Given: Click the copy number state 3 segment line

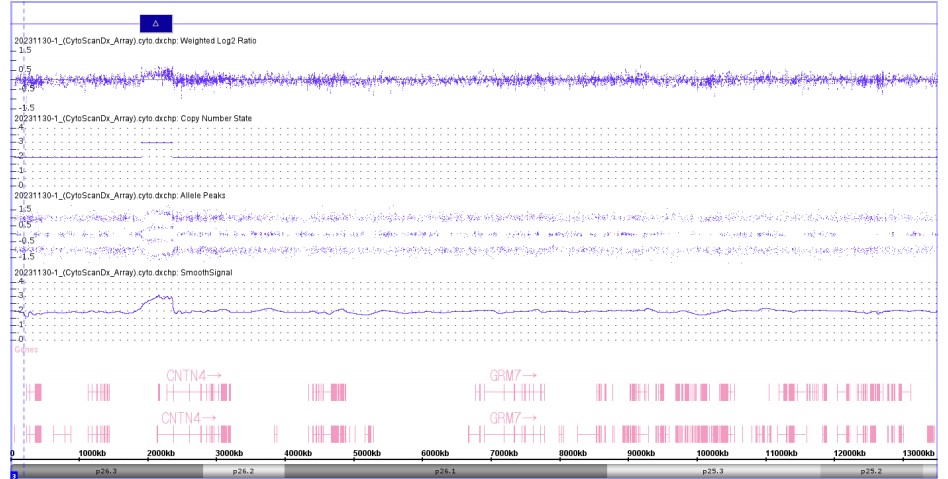Looking at the screenshot, I should click(157, 143).
